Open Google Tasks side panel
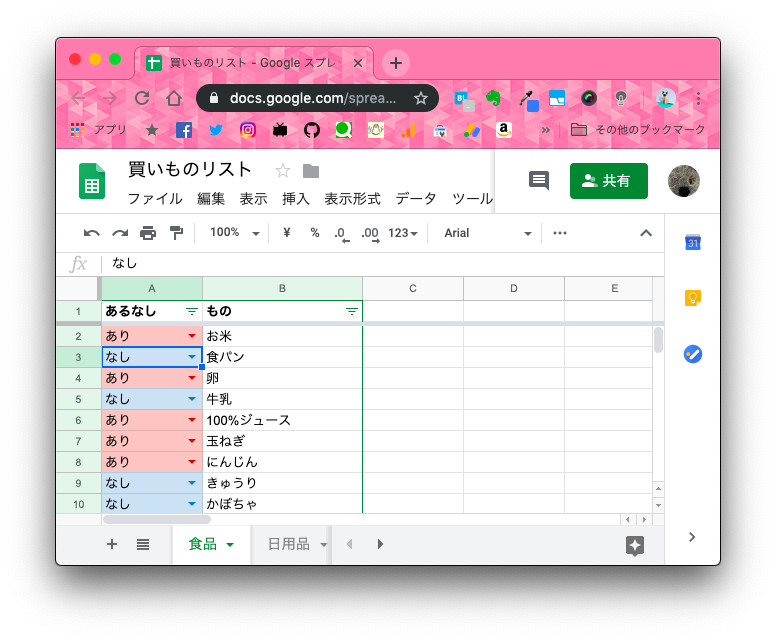Screen dimensions: 776x639 [x=693, y=354]
